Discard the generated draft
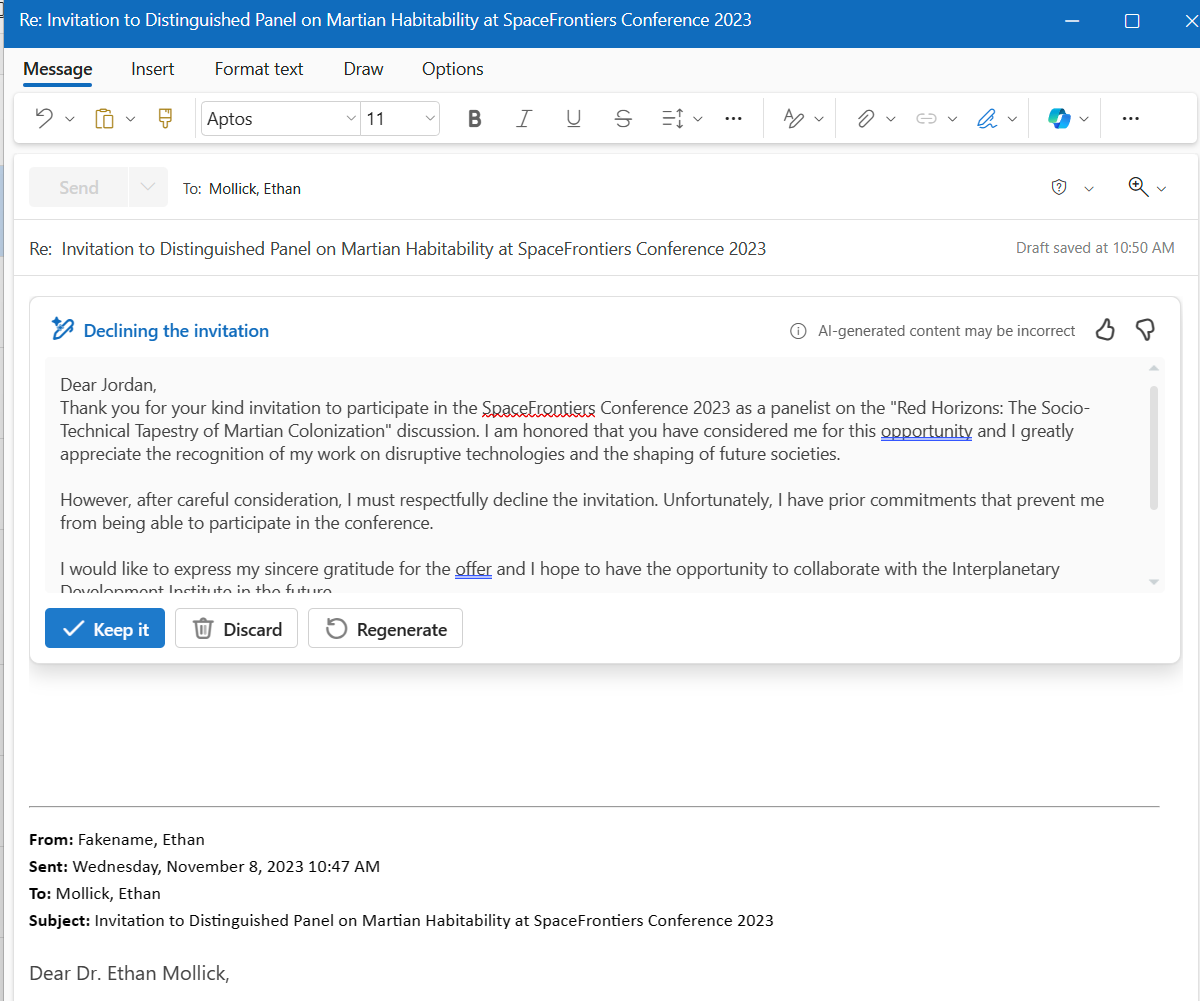 236,629
